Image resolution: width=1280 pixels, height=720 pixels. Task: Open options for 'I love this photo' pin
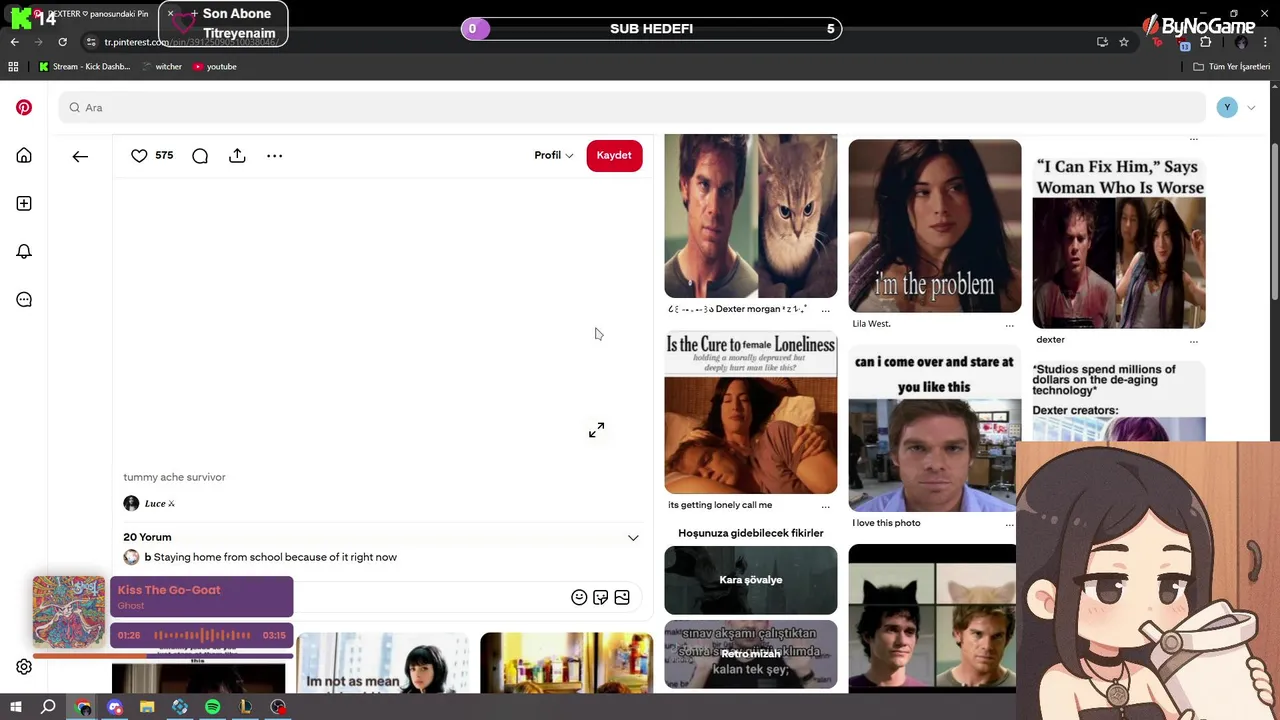coord(1009,524)
